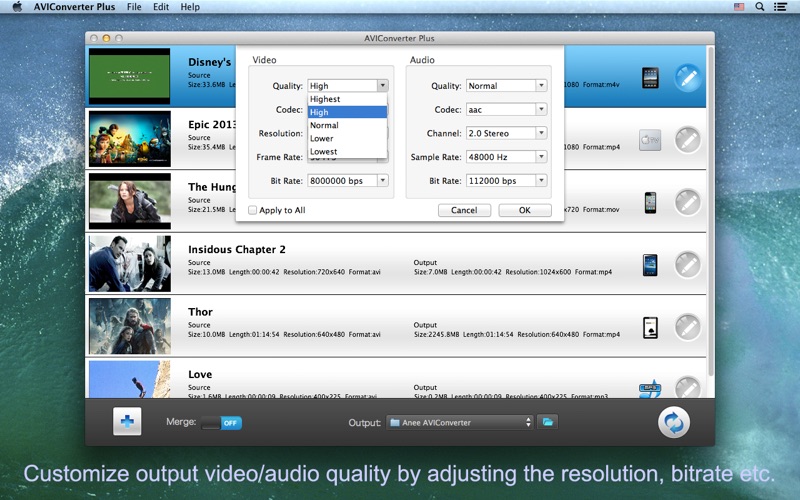800x500 pixels.
Task: Click the Insidous Chapter 2 thumbnail
Action: (130, 264)
